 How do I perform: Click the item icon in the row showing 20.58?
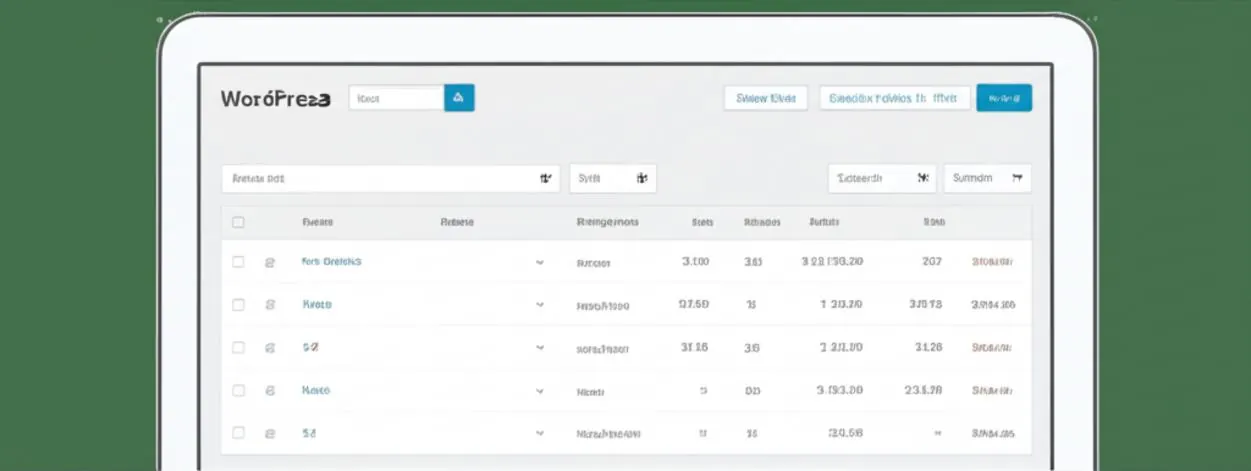(269, 434)
